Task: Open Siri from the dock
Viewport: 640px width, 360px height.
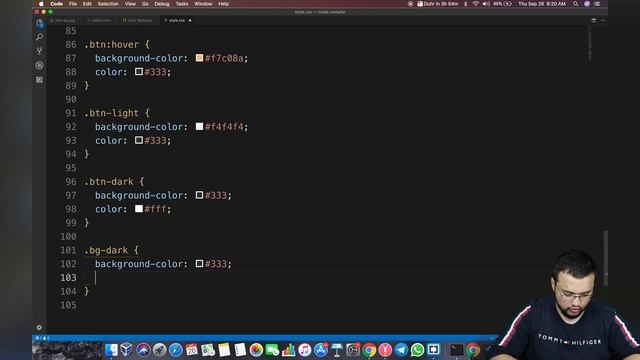Action: pyautogui.click(x=143, y=350)
